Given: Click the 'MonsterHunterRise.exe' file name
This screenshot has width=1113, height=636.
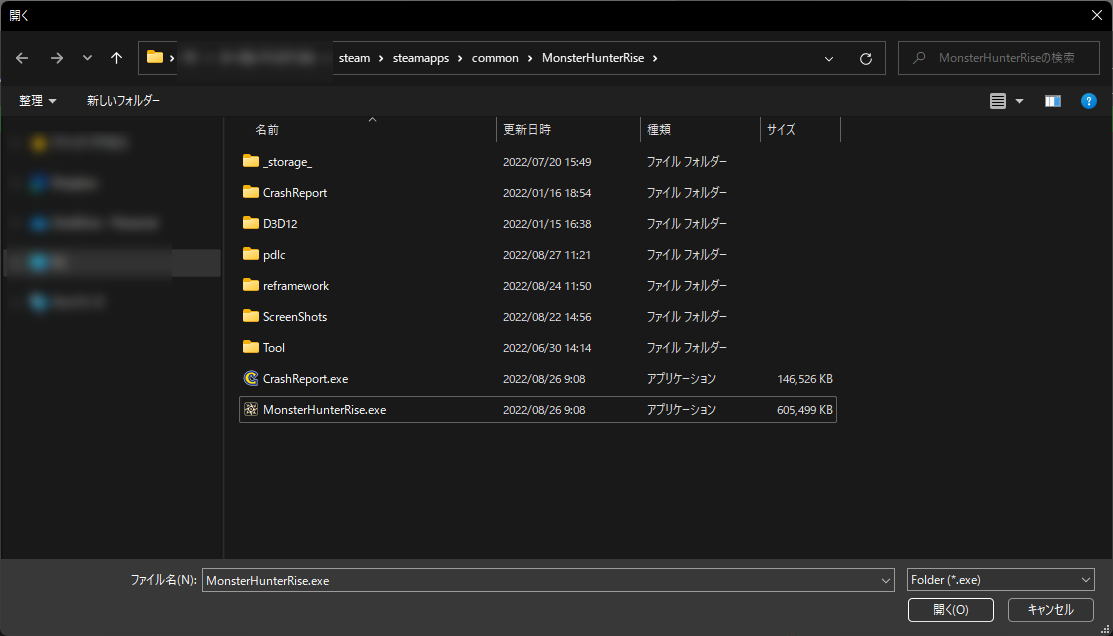Looking at the screenshot, I should [324, 410].
